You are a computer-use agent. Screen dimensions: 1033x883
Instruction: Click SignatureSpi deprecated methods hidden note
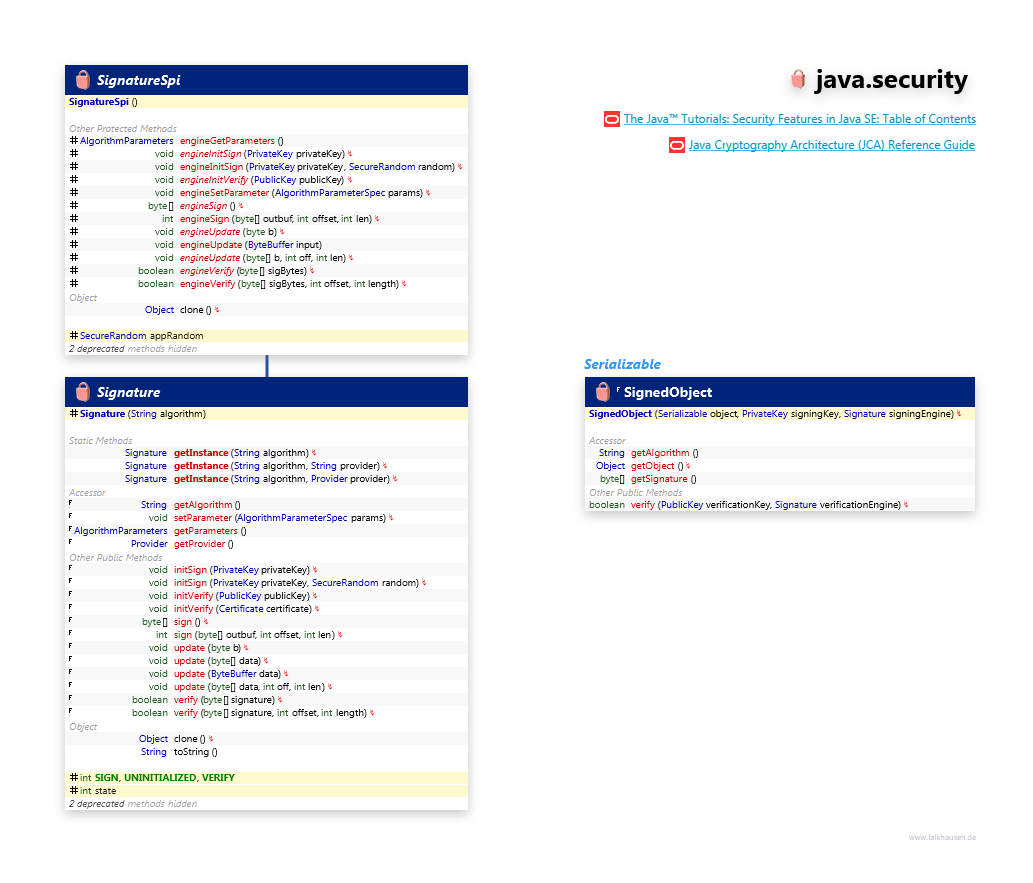click(133, 349)
